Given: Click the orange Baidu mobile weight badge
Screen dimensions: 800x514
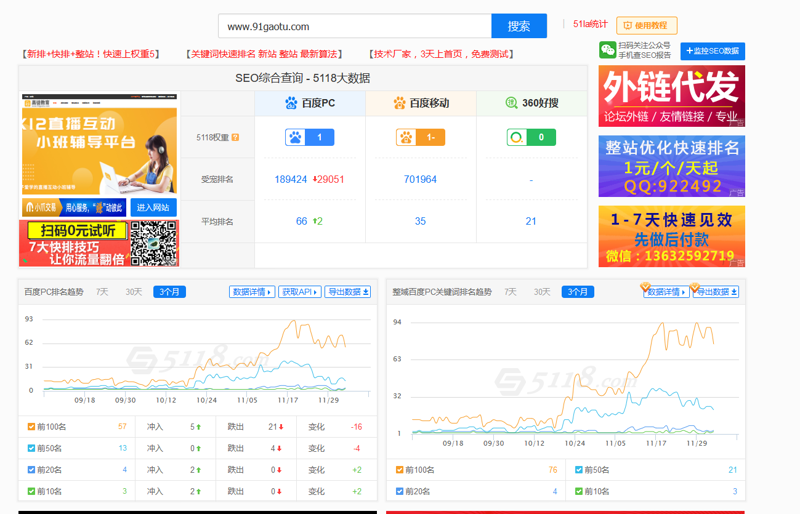Looking at the screenshot, I should (x=420, y=137).
